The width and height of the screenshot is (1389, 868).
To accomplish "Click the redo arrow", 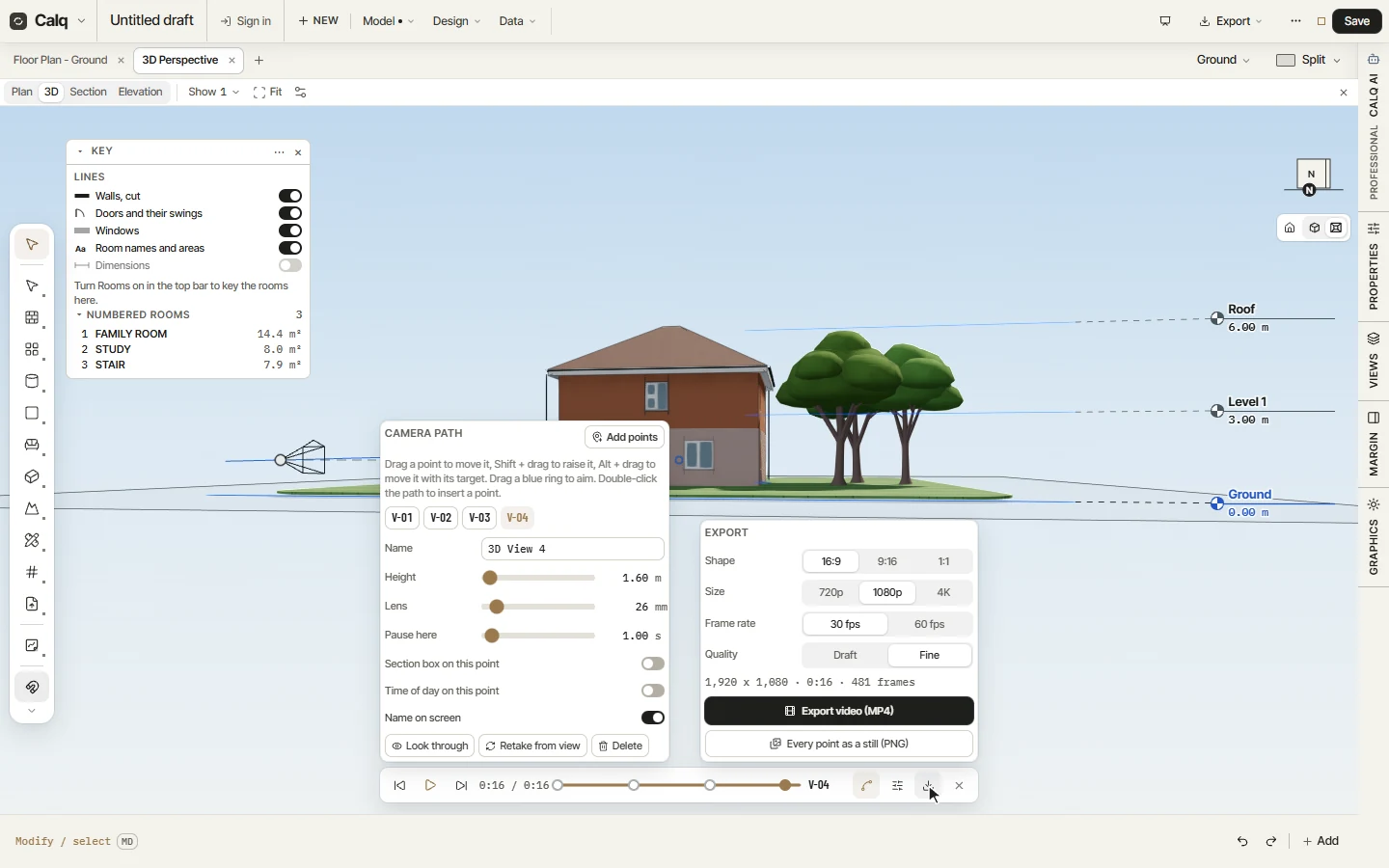I will point(1272,842).
